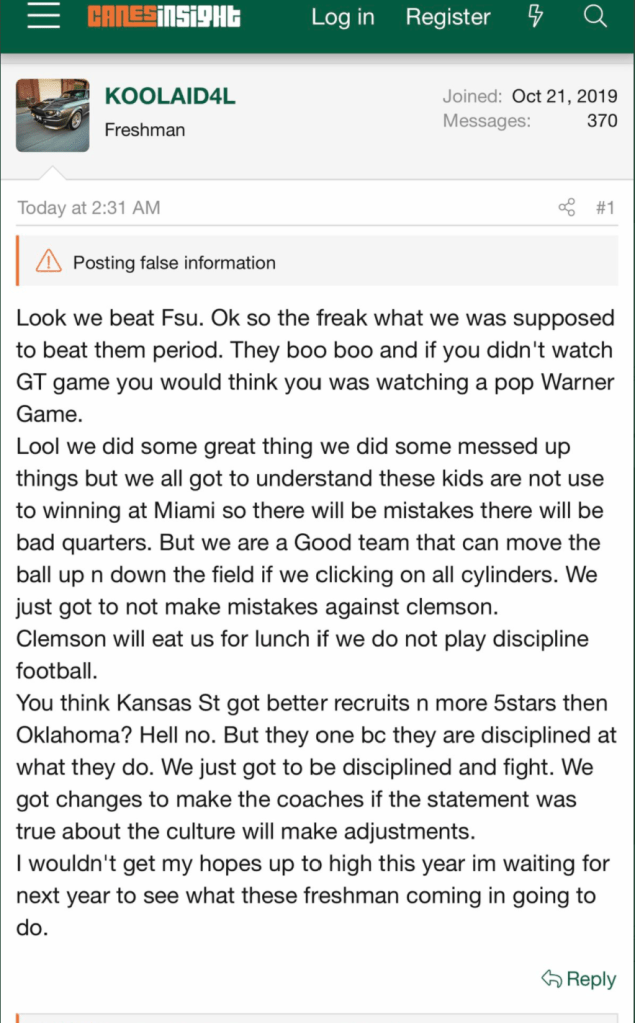Click the 'Joined:' label
635x1023 pixels.
472,97
